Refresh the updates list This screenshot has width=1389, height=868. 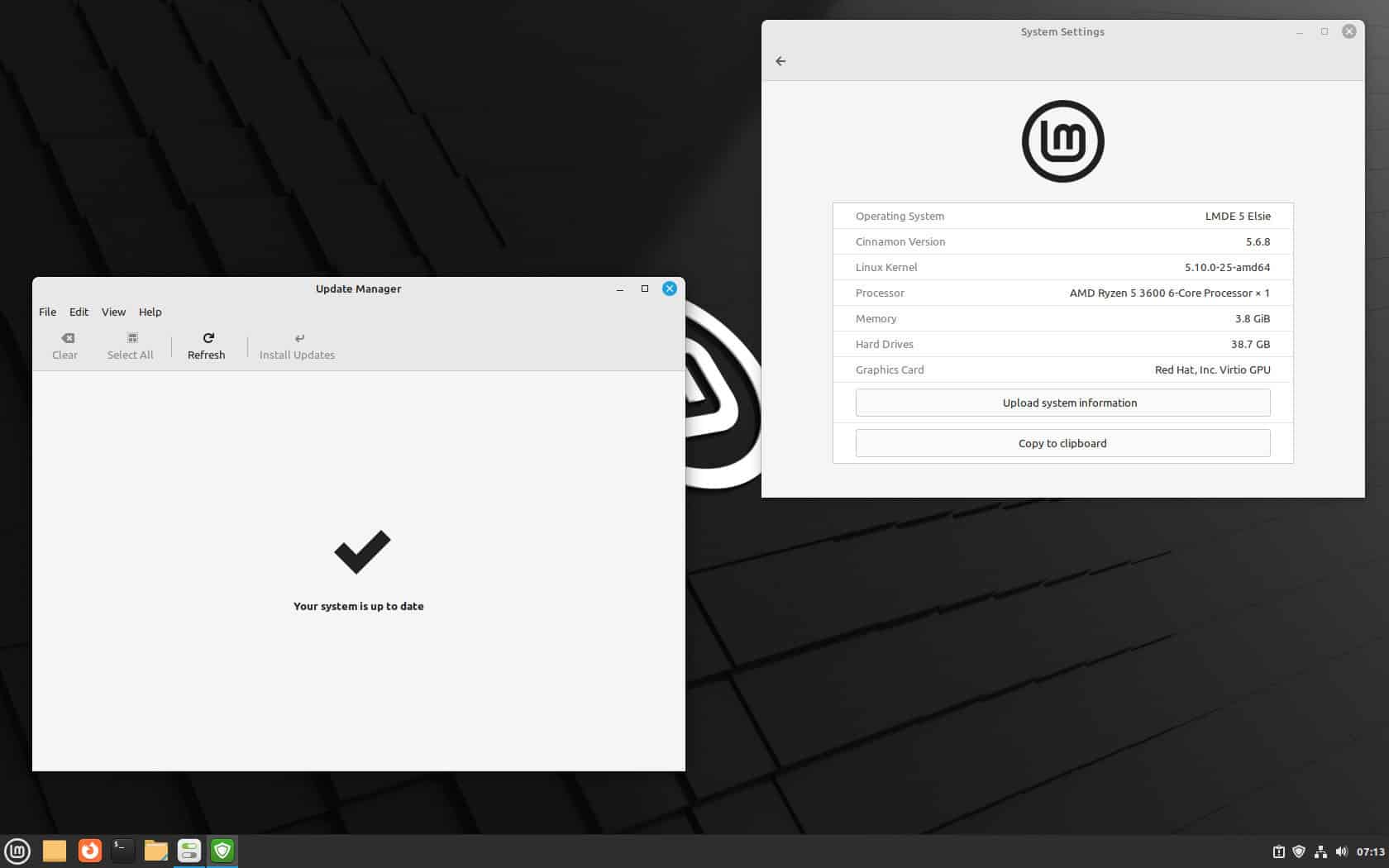206,345
